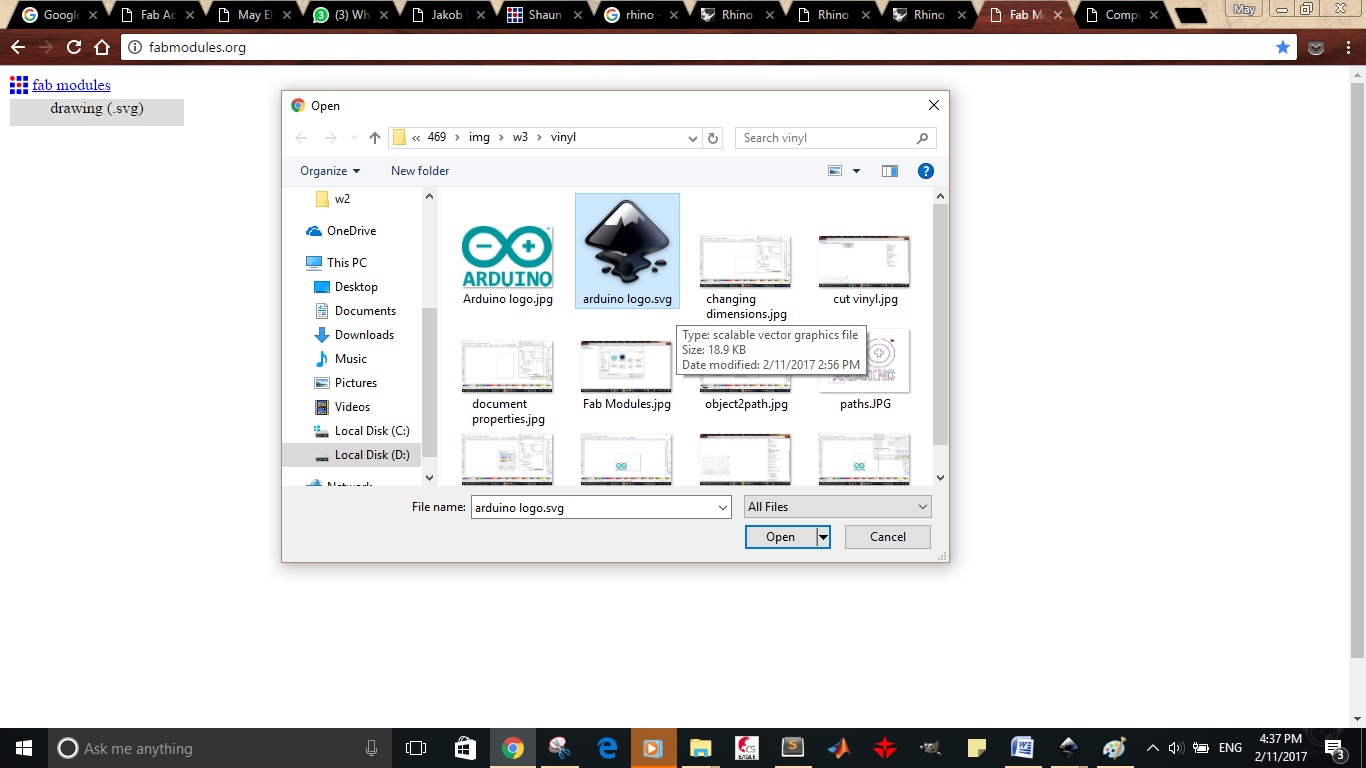Switch to the WhatsApp tab

click(x=354, y=15)
